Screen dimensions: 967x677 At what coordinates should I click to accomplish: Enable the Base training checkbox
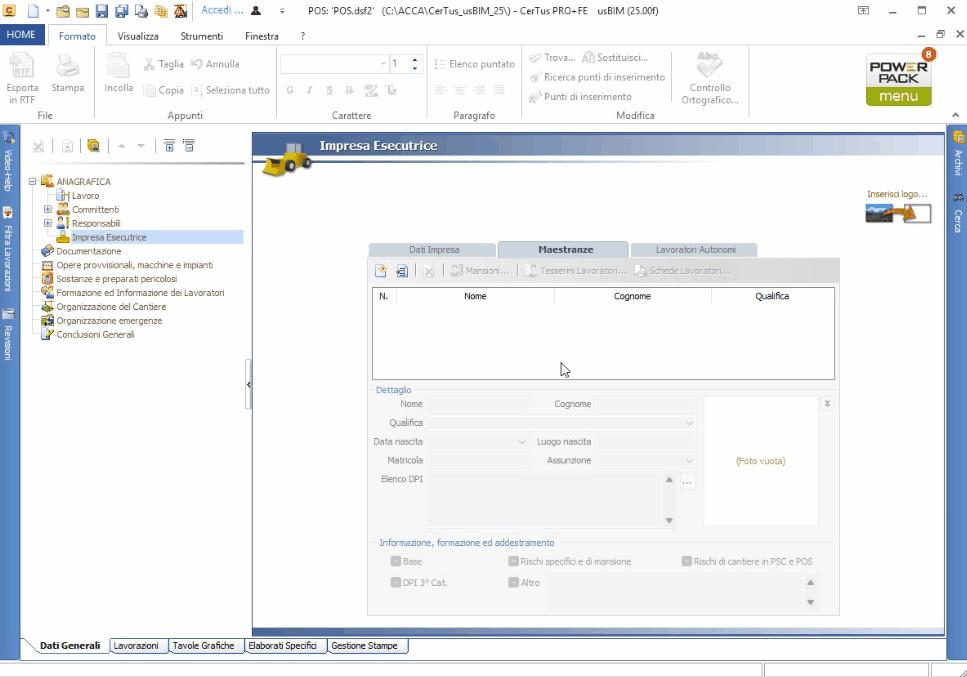pos(396,562)
